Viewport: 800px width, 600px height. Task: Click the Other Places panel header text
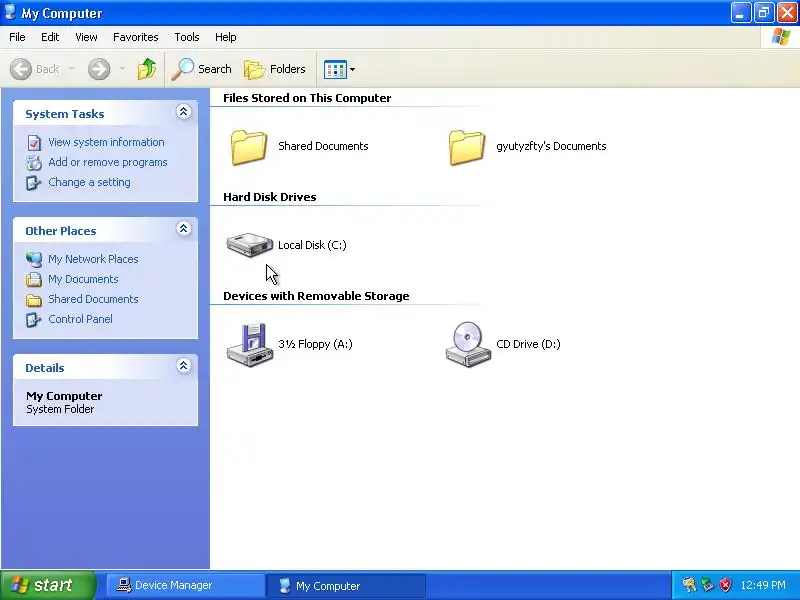tap(61, 231)
